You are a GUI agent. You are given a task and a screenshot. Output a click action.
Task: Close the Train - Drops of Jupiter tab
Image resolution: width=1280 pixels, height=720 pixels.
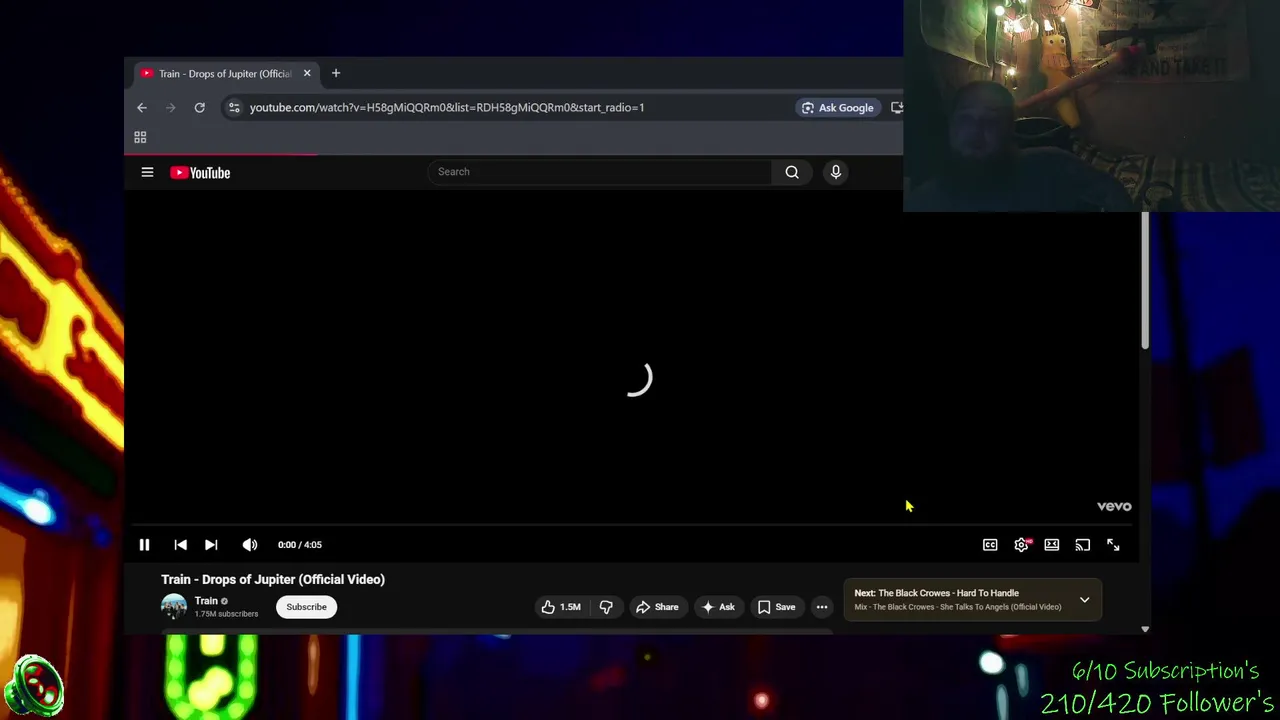tap(307, 73)
